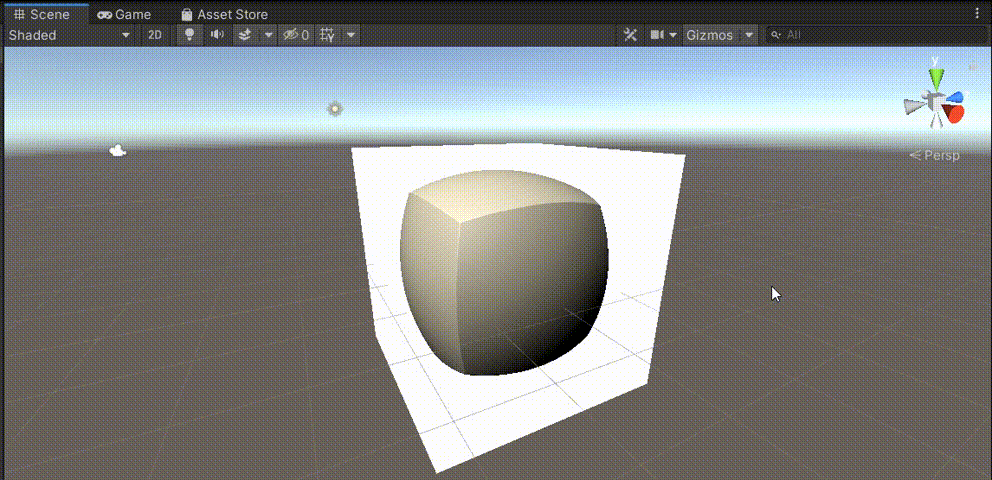The width and height of the screenshot is (992, 480).
Task: Open scene camera settings icon
Action: (x=657, y=35)
